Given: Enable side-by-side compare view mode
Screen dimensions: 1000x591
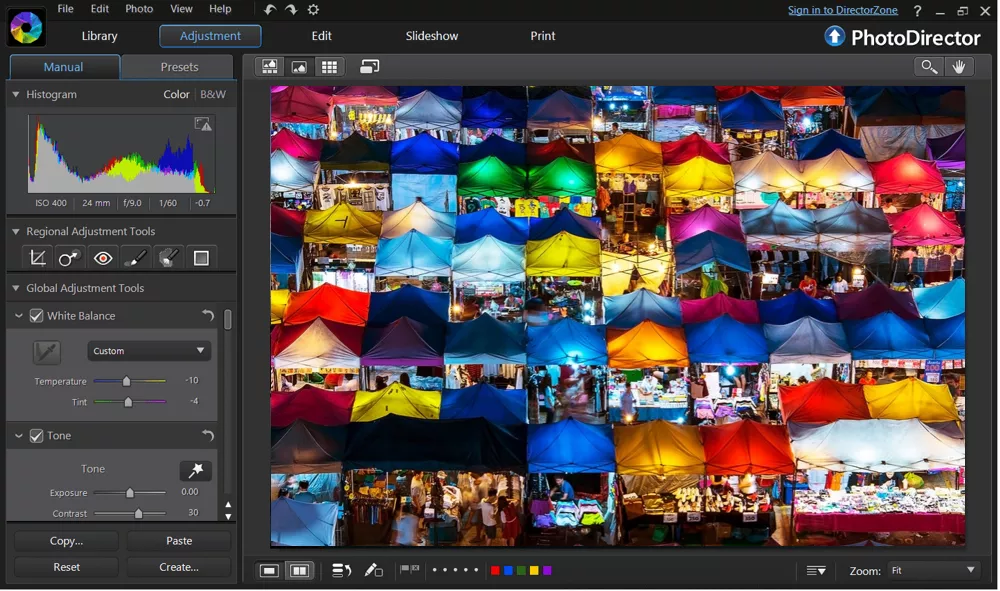Looking at the screenshot, I should pos(300,570).
